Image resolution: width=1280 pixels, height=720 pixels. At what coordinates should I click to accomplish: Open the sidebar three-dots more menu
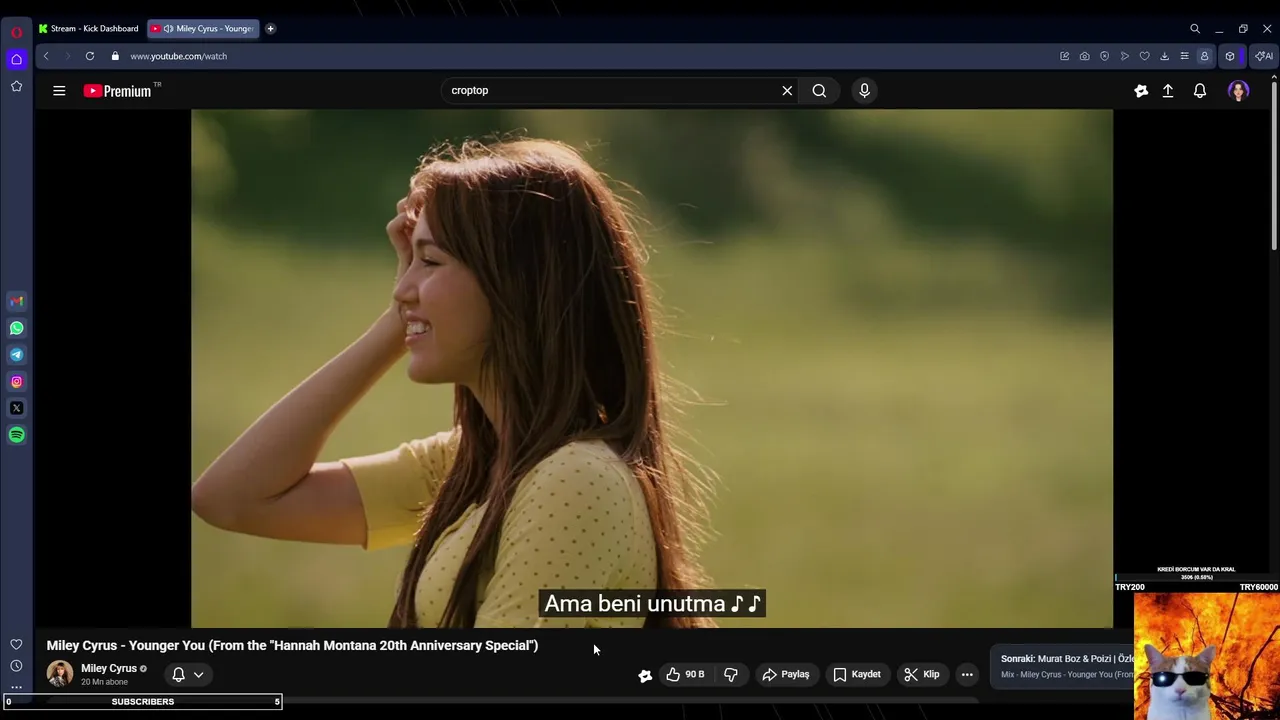coord(16,687)
